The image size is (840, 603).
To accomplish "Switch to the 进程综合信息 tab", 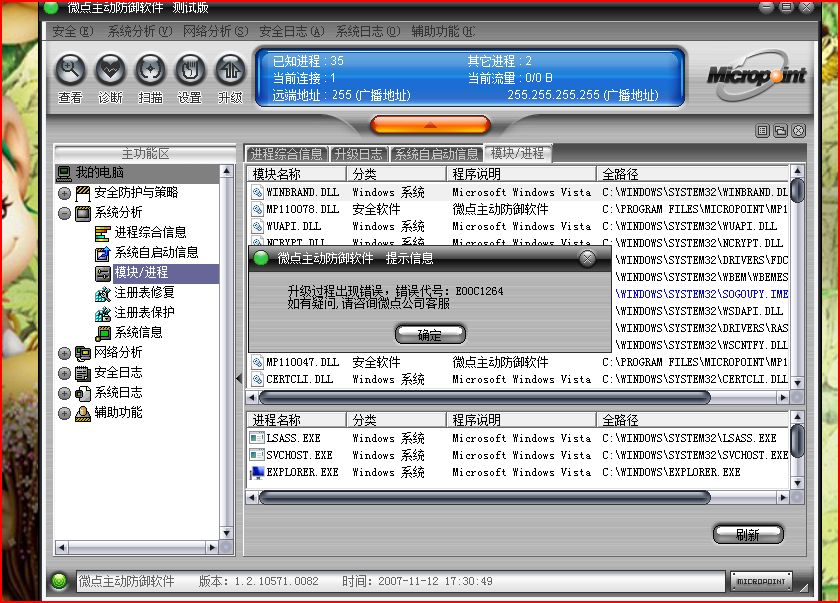I will click(287, 154).
